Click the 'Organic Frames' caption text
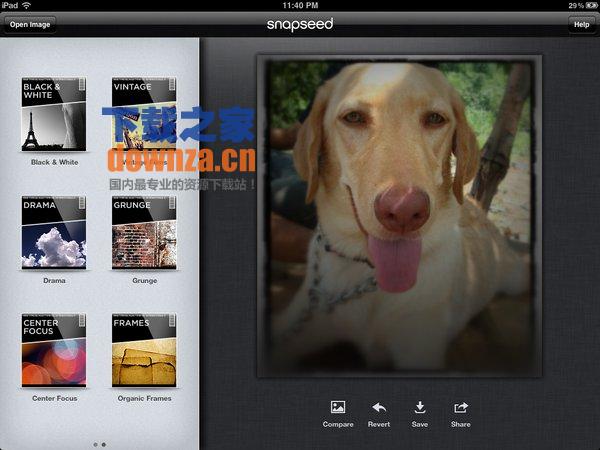This screenshot has width=600, height=450. [145, 398]
